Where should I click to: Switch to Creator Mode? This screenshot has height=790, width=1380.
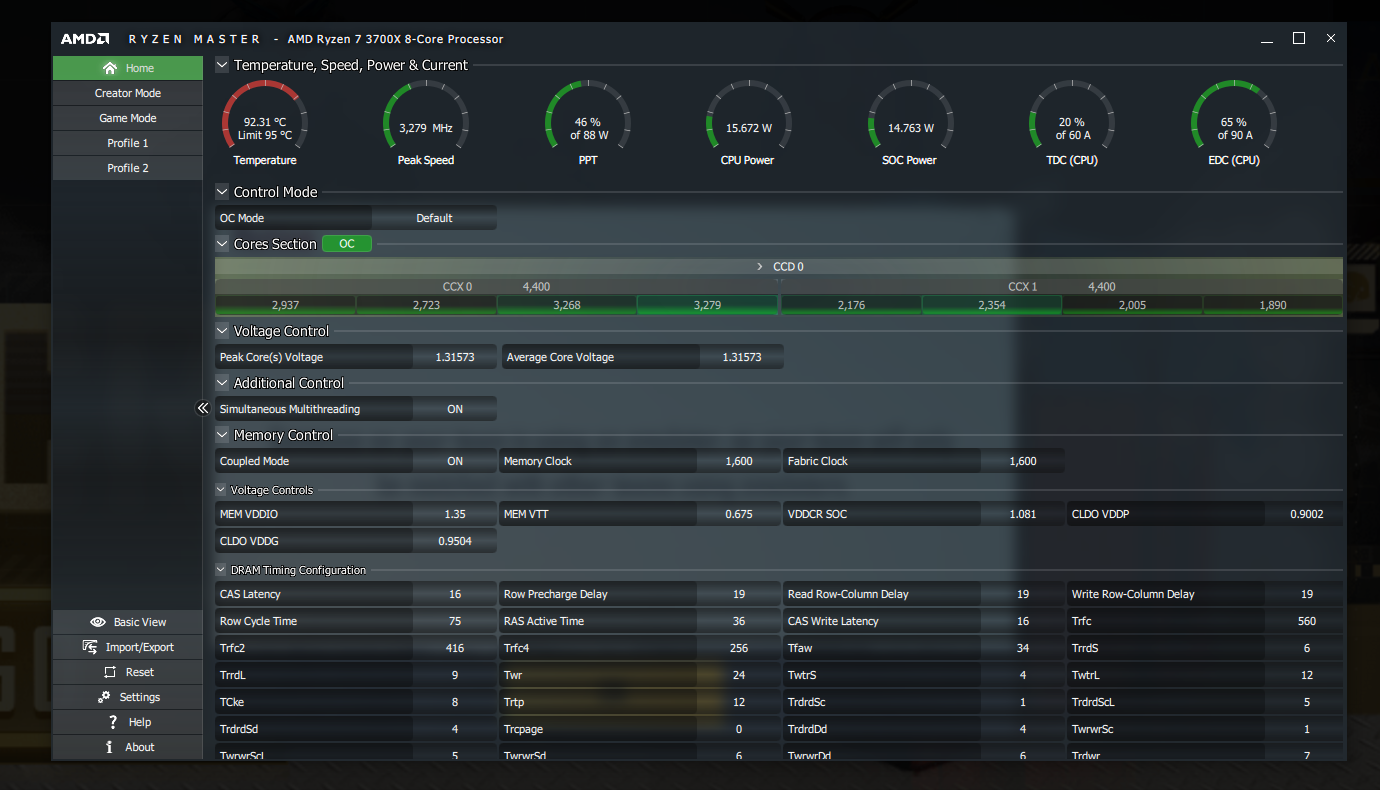click(128, 93)
